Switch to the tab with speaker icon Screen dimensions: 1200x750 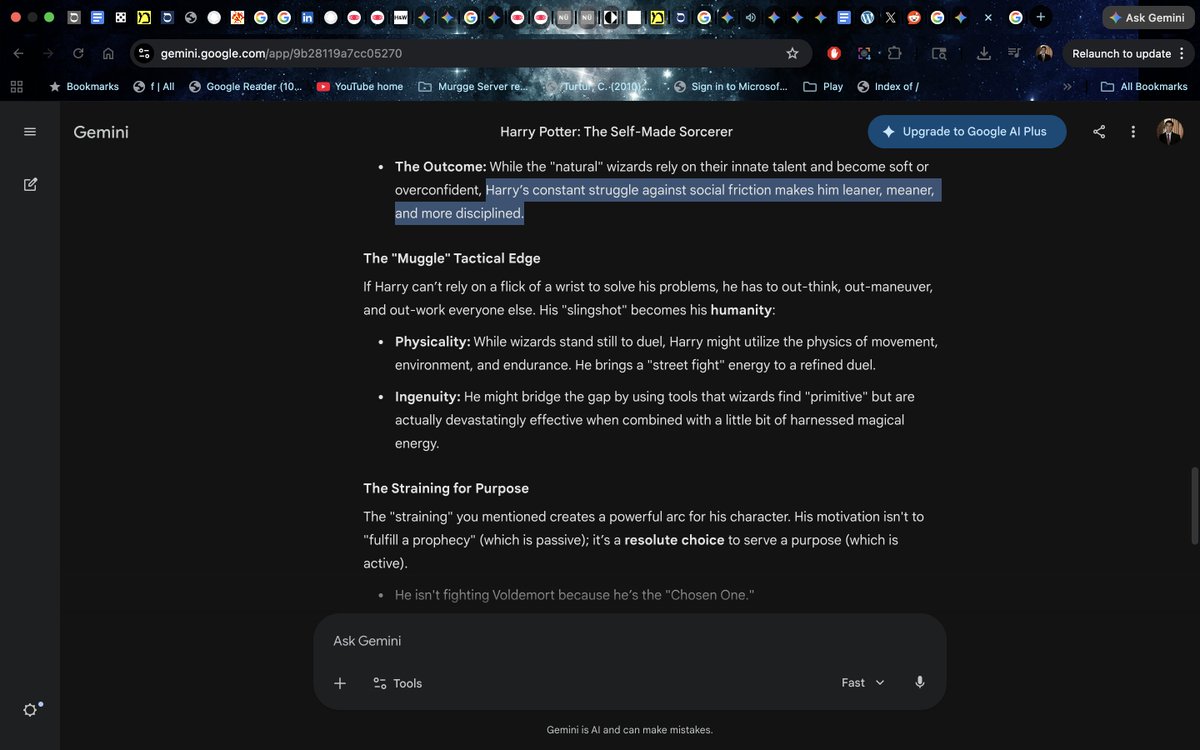click(x=750, y=17)
